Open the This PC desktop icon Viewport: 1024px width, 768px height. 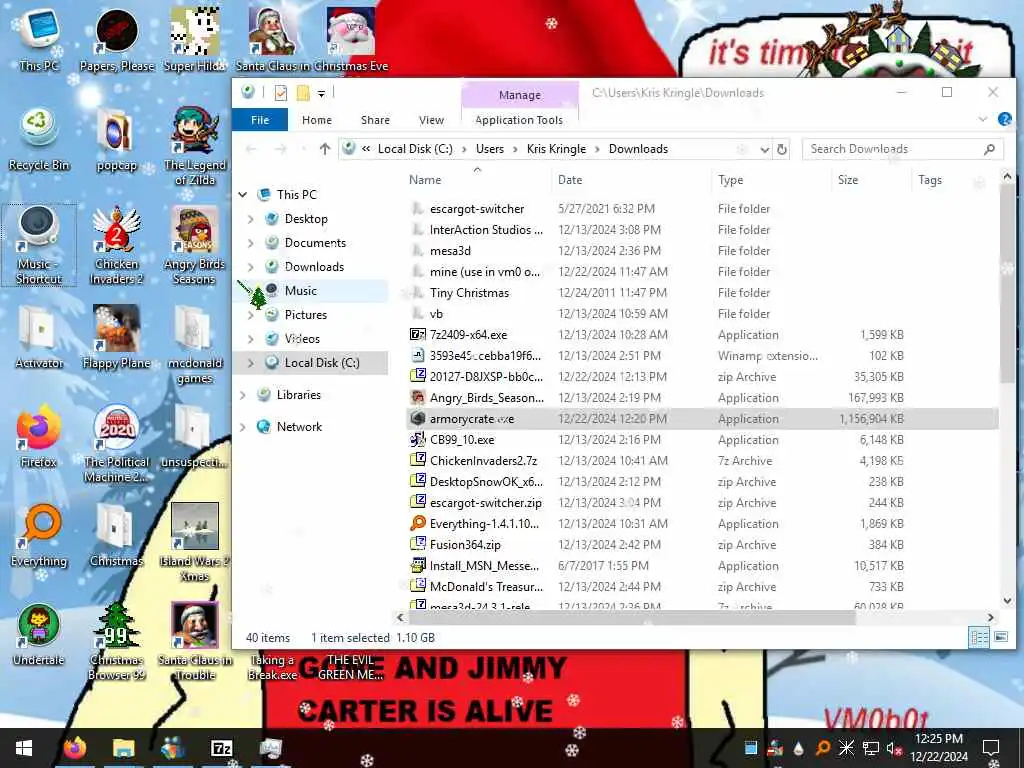[39, 39]
